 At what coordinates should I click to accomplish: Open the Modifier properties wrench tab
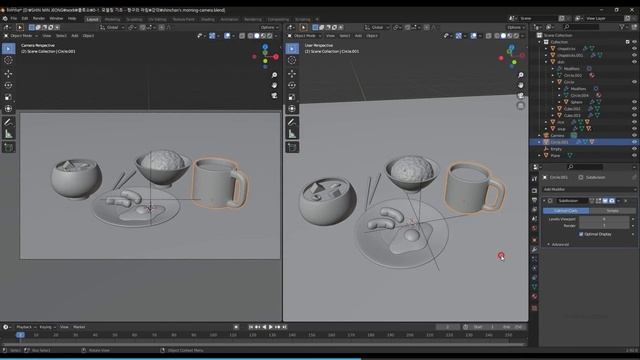pyautogui.click(x=534, y=249)
